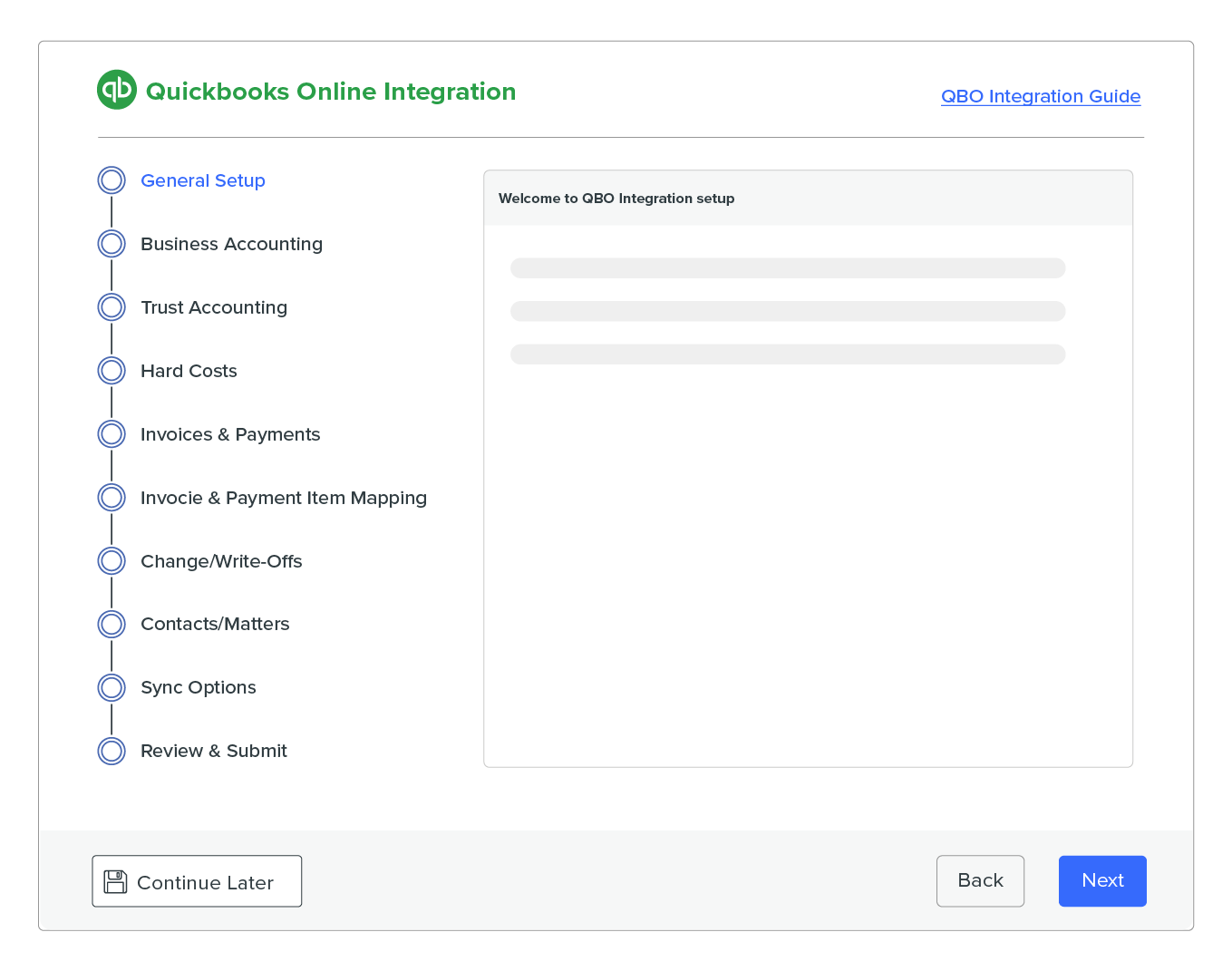The height and width of the screenshot is (971, 1232).
Task: Click the topmost placeholder content bar
Action: point(788,267)
